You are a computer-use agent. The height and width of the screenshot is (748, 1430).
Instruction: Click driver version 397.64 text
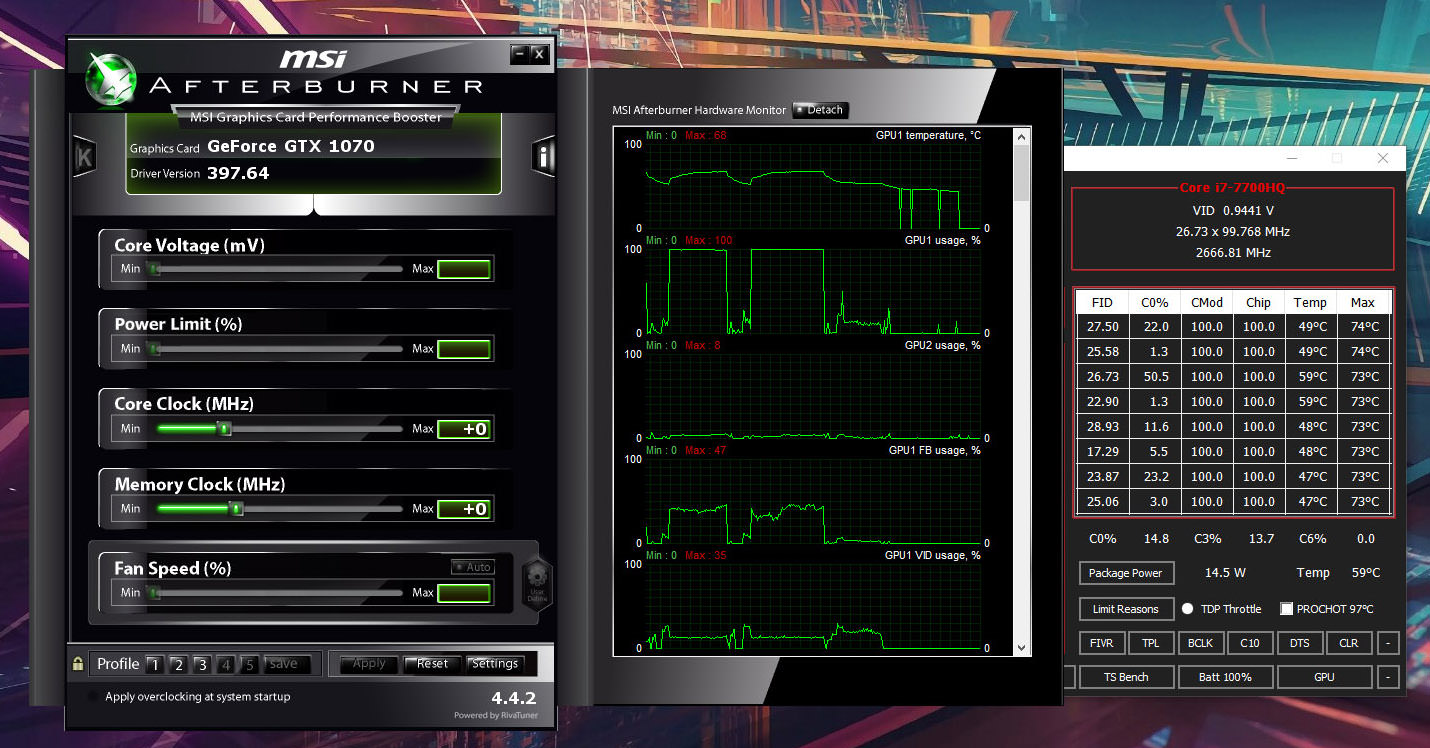coord(238,173)
